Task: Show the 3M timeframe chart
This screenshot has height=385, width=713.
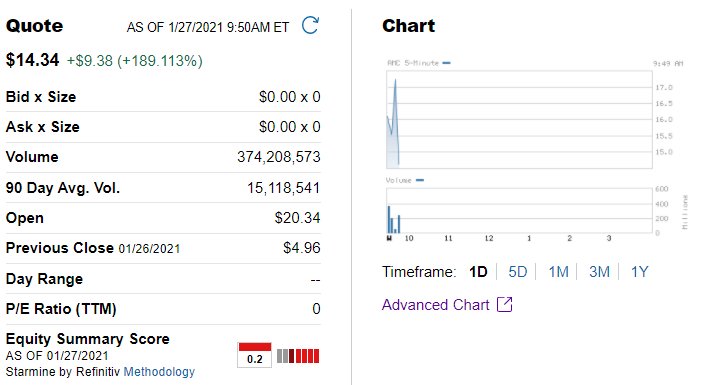Action: click(599, 272)
